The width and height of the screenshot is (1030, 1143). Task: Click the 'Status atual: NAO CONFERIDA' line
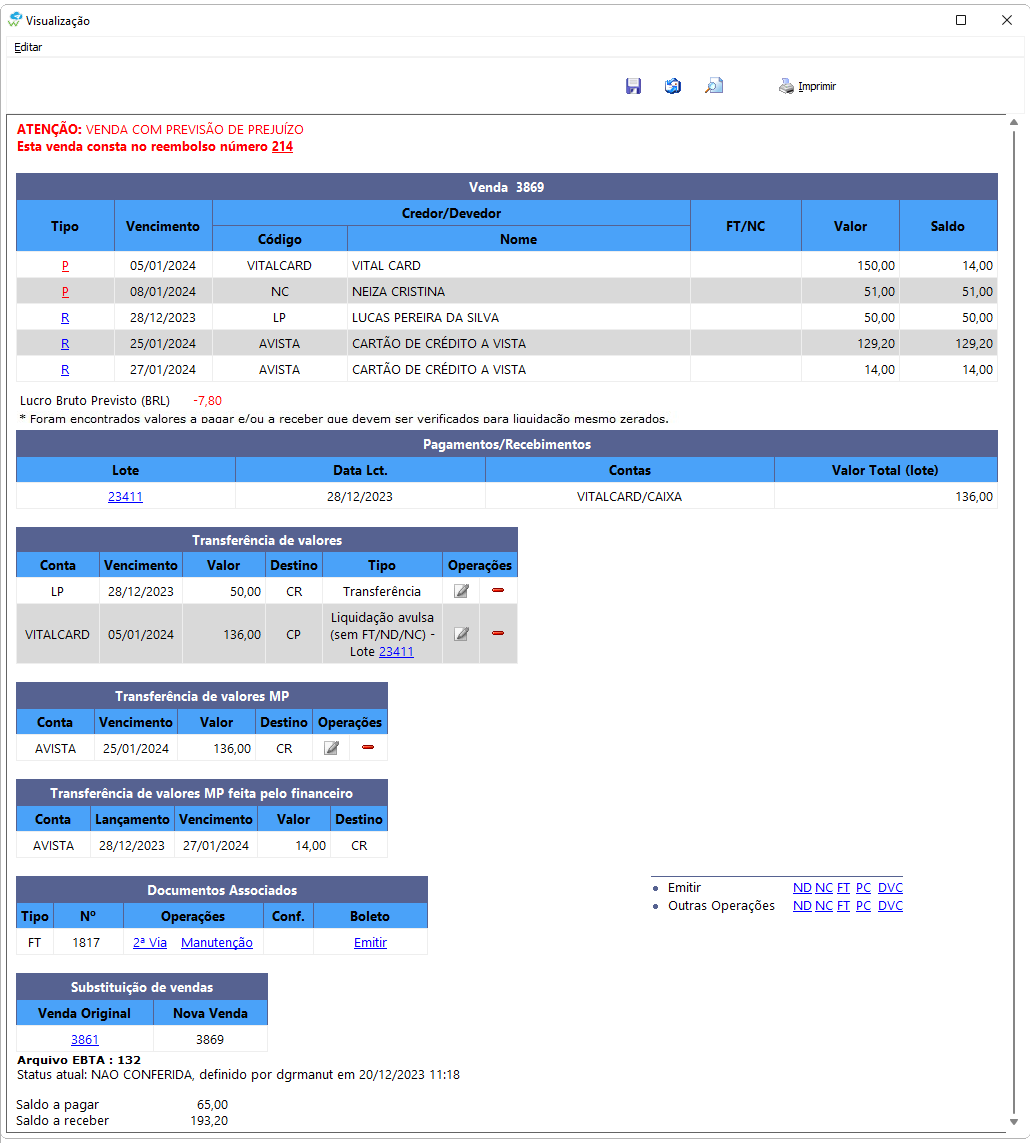(238, 1074)
